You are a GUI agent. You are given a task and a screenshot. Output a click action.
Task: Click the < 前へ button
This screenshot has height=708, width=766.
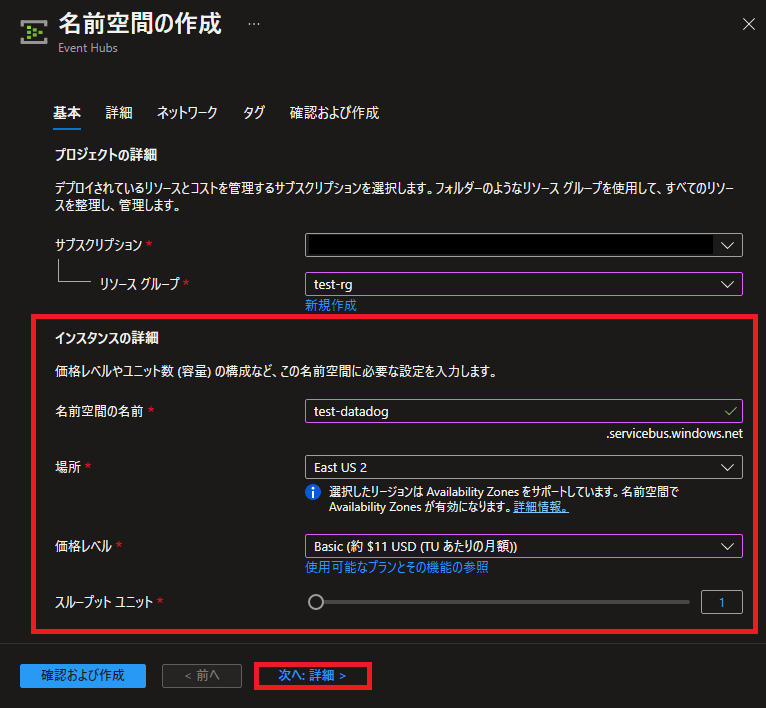click(202, 675)
